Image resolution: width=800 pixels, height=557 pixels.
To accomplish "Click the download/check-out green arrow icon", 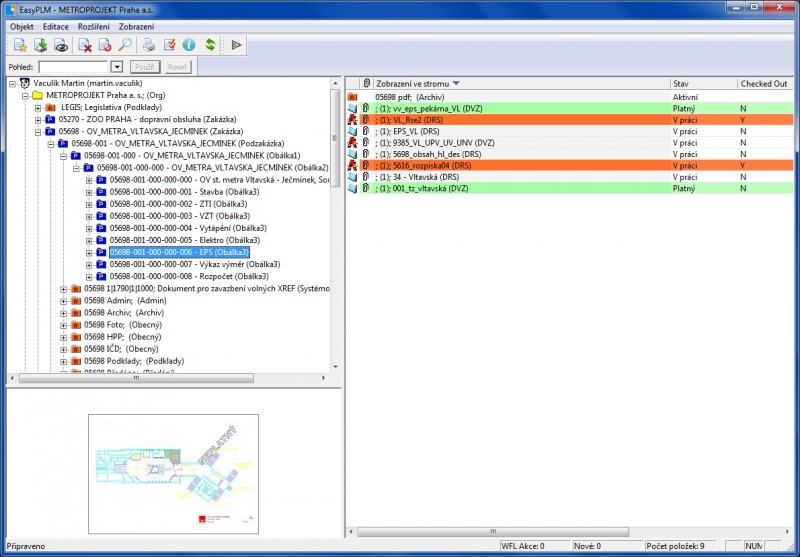I will (40, 45).
